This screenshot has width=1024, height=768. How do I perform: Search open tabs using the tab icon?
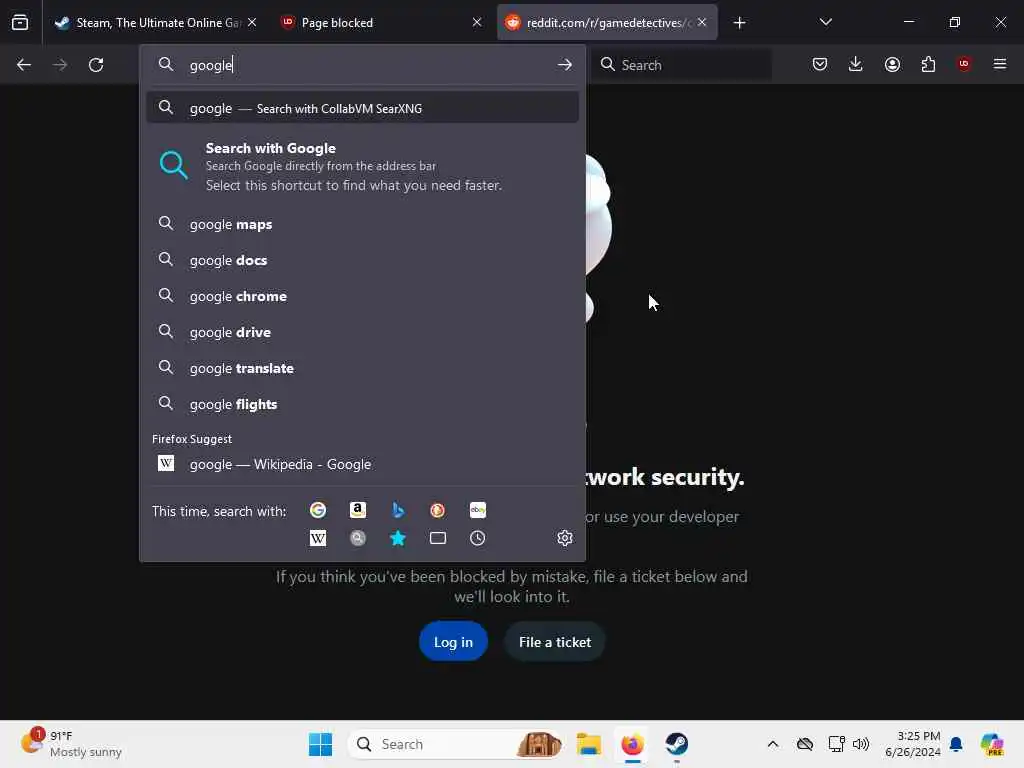pos(438,538)
